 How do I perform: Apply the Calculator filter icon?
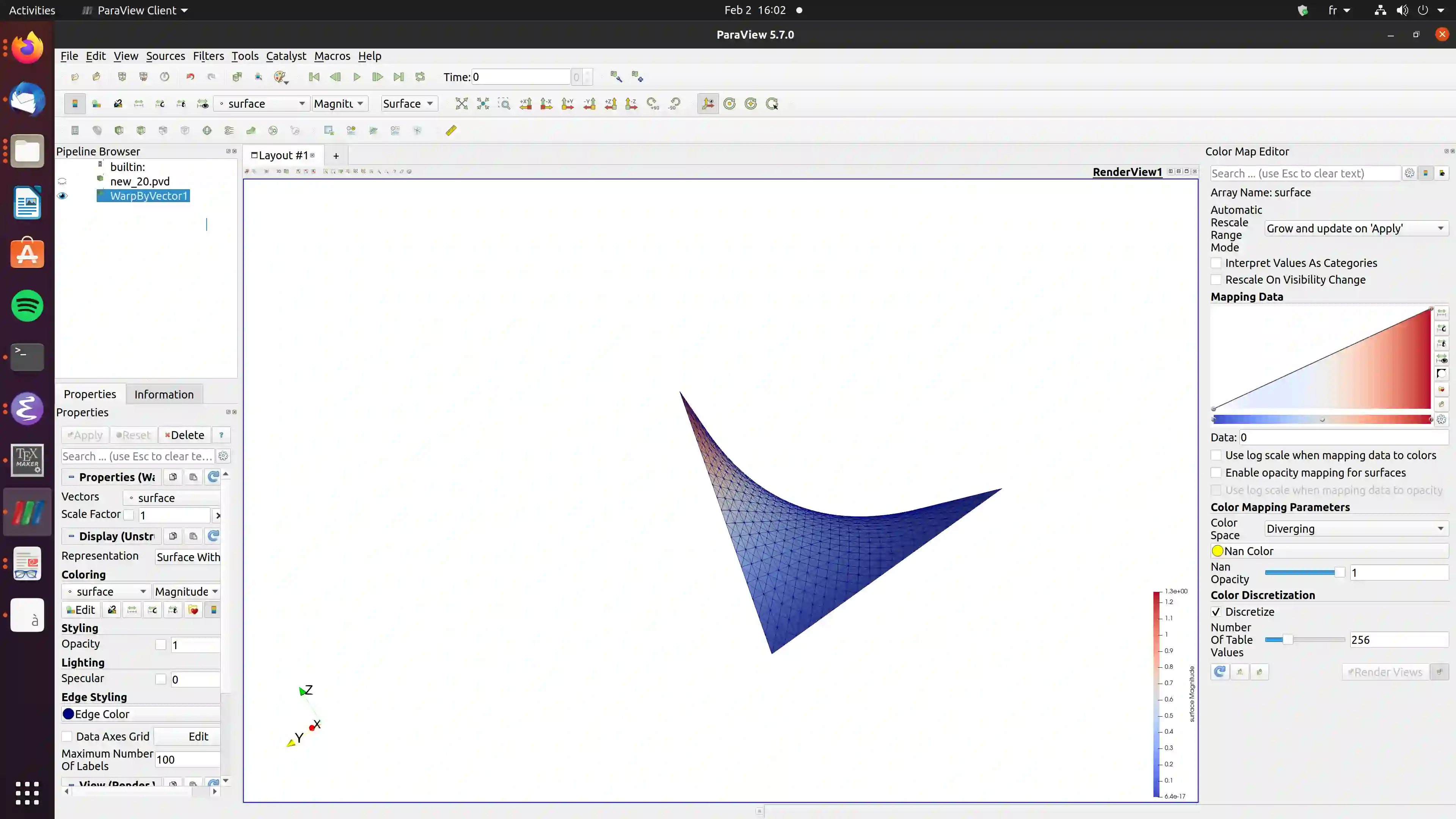point(75,130)
